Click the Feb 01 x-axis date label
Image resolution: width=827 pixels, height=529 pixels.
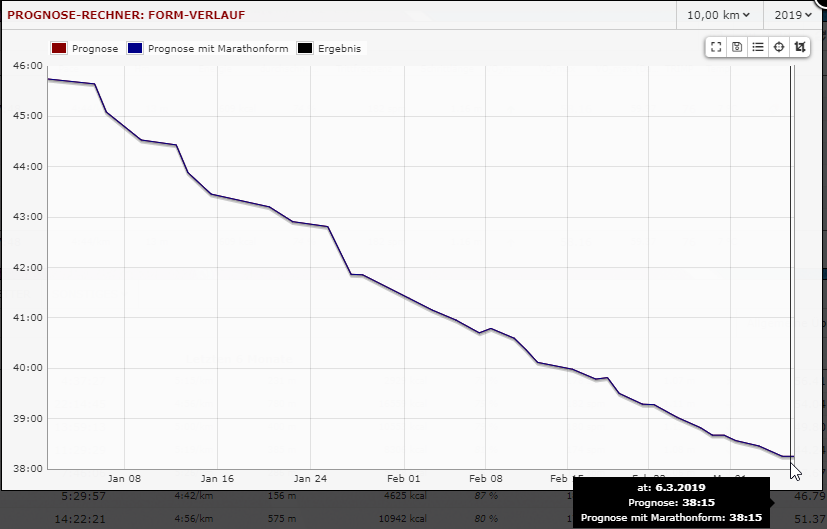tap(404, 479)
